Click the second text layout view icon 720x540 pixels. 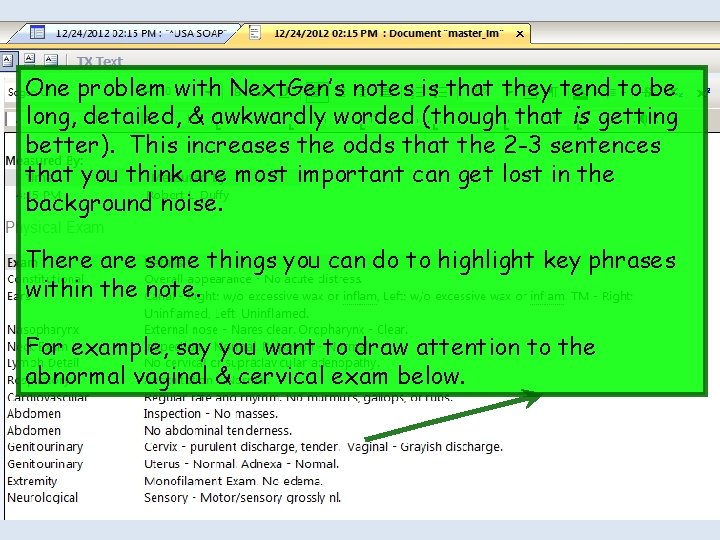pyautogui.click(x=29, y=58)
